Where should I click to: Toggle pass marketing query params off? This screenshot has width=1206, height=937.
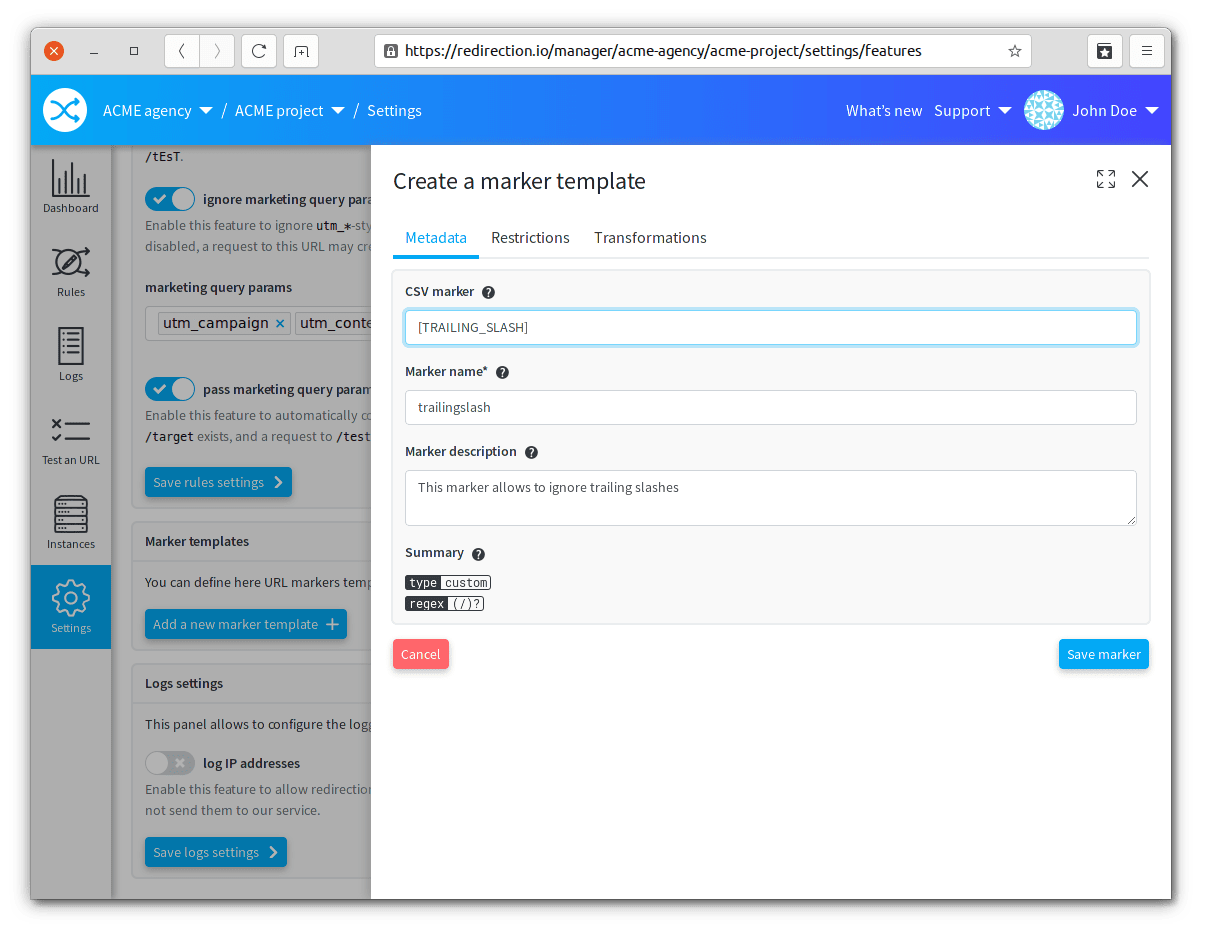pyautogui.click(x=169, y=388)
